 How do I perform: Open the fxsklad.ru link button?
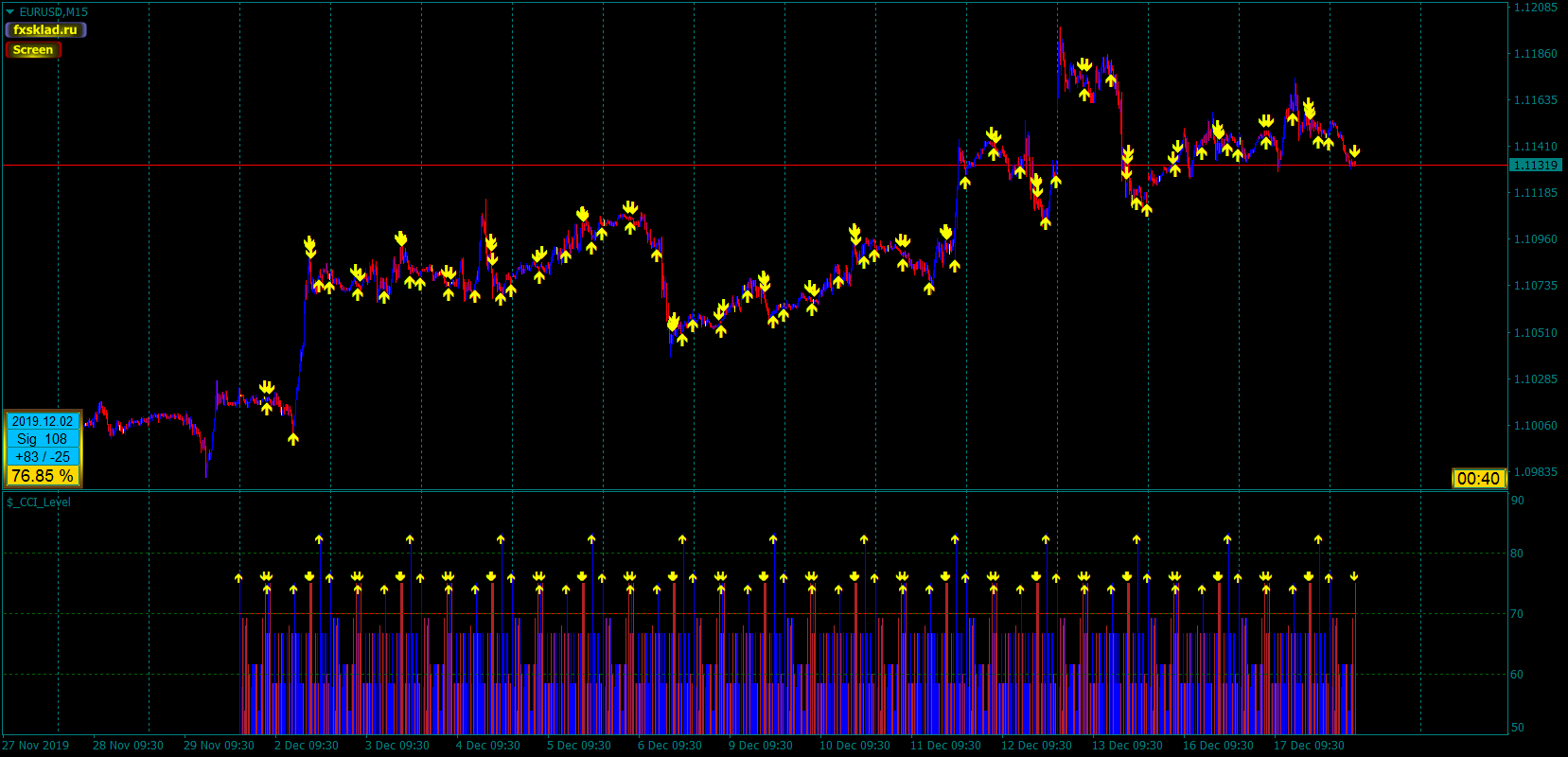pyautogui.click(x=45, y=30)
